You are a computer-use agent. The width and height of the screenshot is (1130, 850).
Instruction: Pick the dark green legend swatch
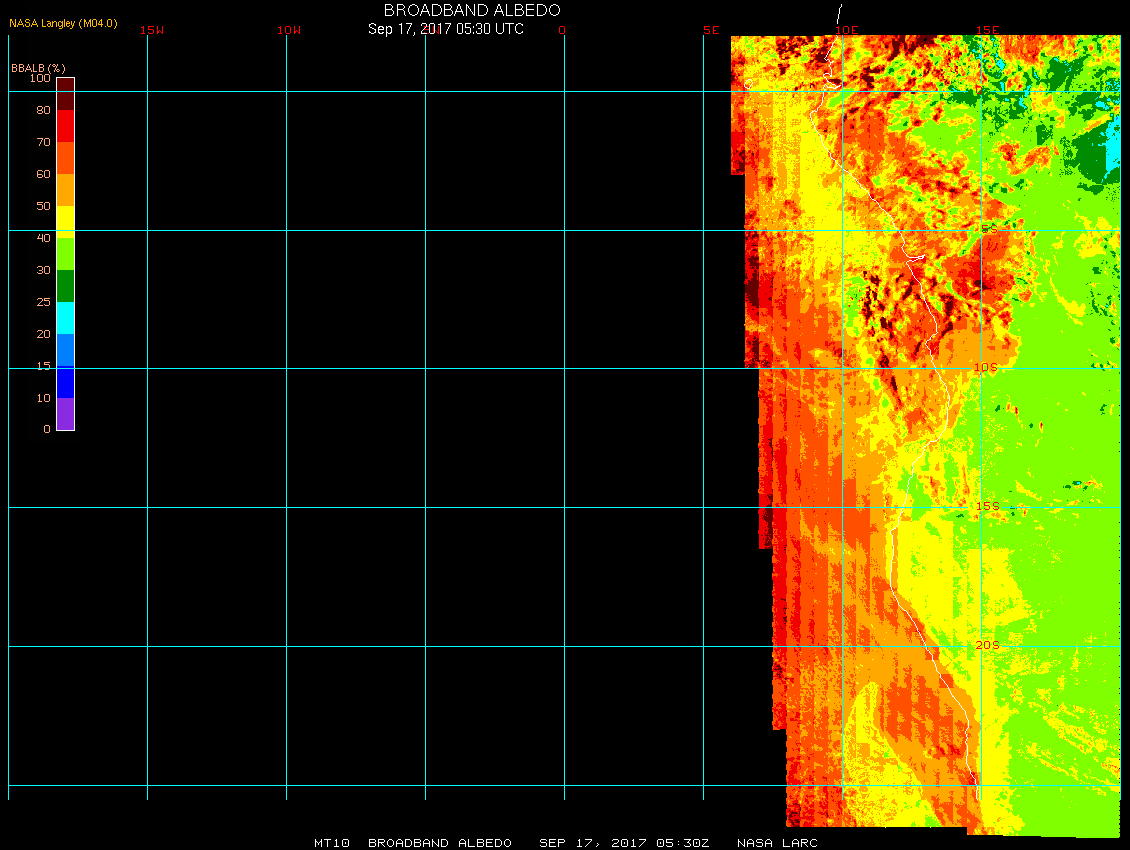pos(65,286)
